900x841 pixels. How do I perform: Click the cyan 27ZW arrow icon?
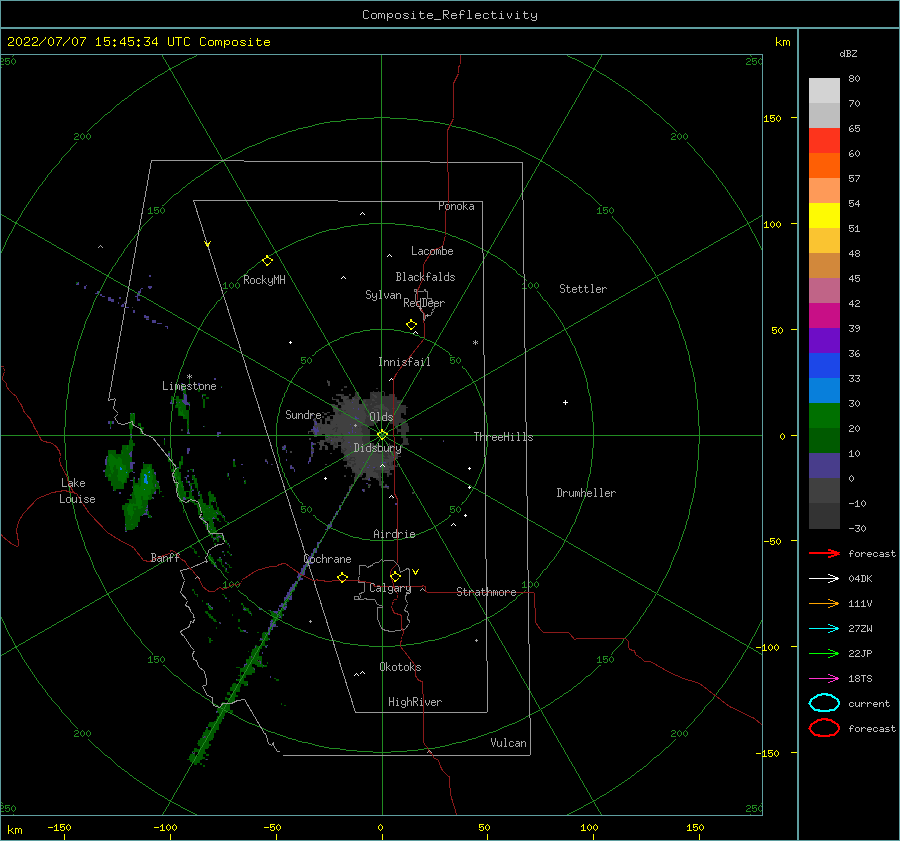coord(824,629)
